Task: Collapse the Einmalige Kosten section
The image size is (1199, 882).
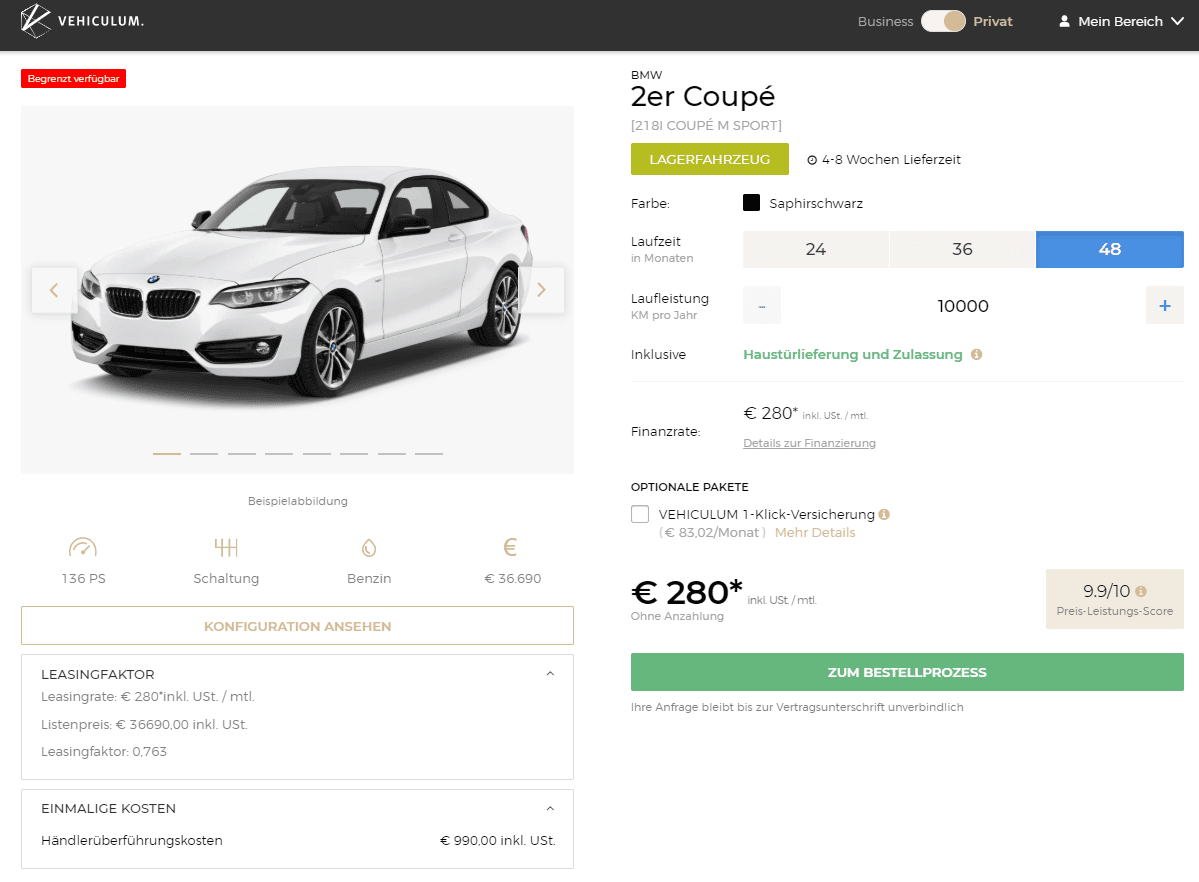Action: pyautogui.click(x=550, y=808)
